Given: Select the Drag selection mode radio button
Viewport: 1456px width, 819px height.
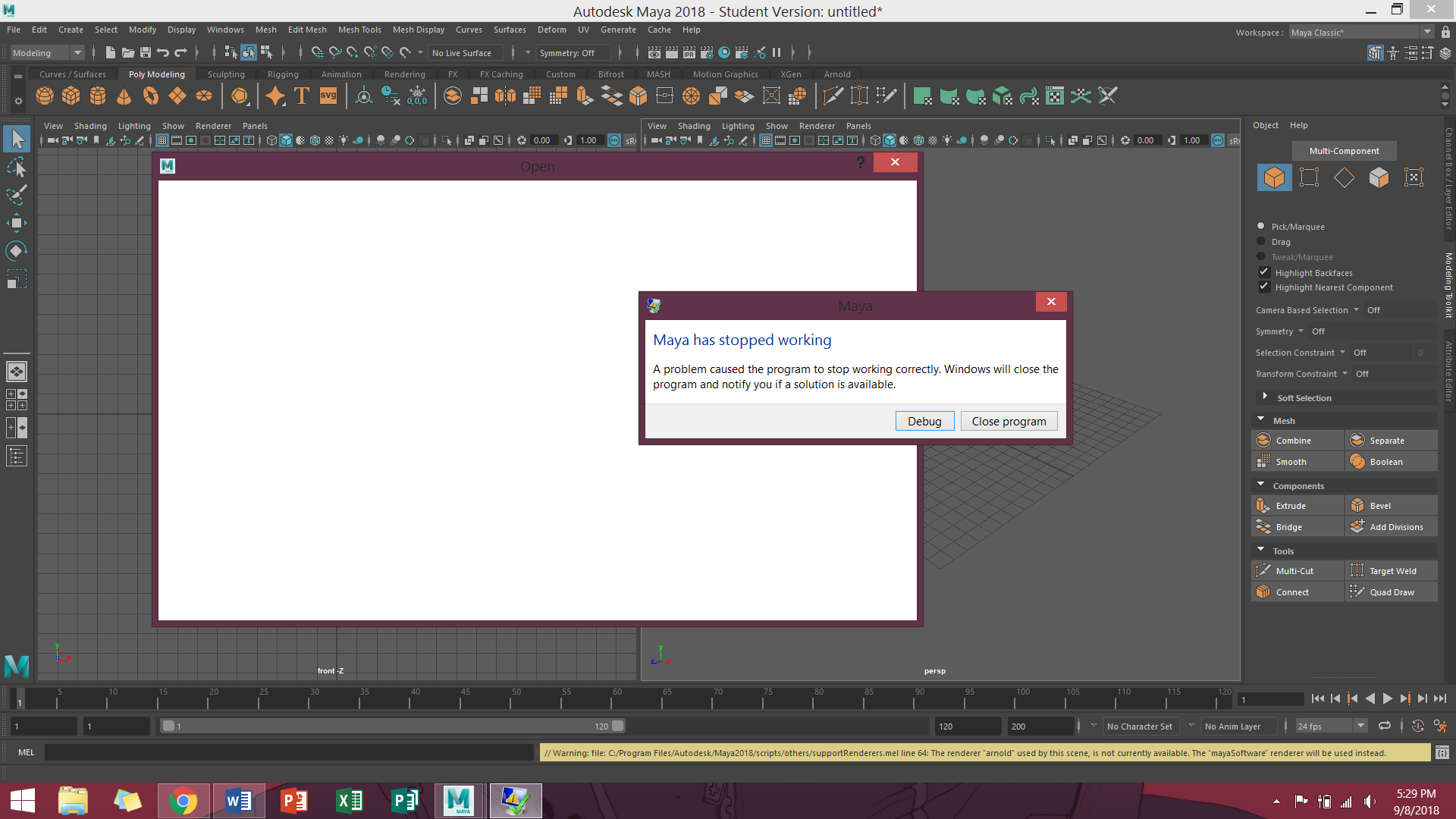Looking at the screenshot, I should click(1261, 241).
